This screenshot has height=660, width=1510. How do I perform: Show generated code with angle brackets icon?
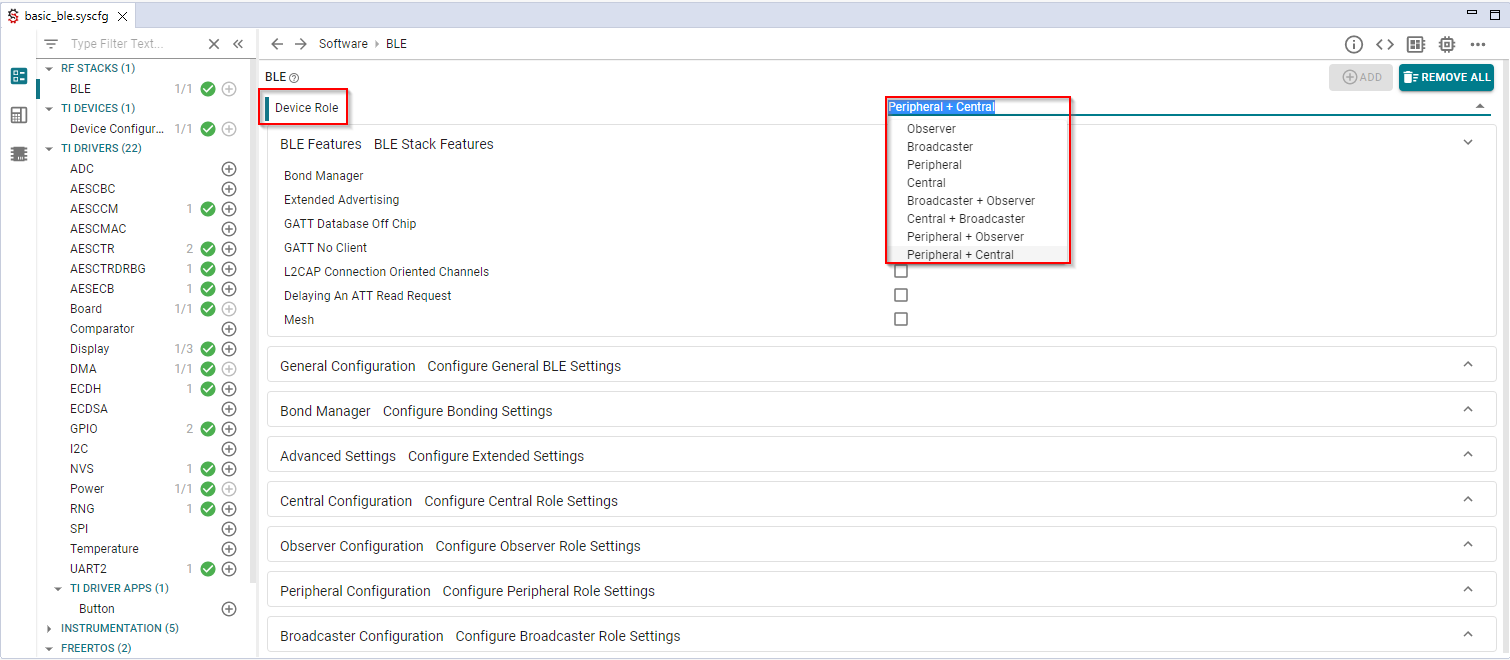coord(1385,44)
